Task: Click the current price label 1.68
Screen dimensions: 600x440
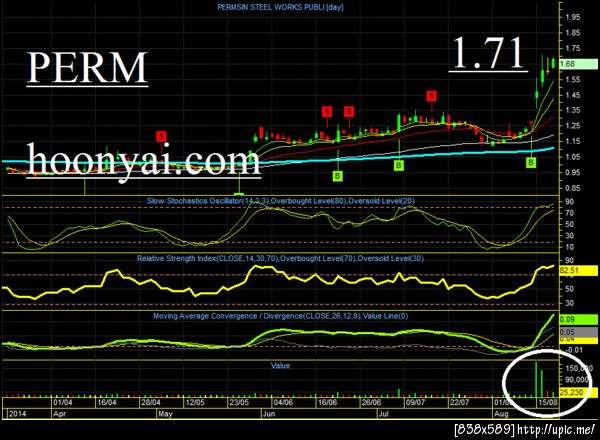Action: [578, 64]
